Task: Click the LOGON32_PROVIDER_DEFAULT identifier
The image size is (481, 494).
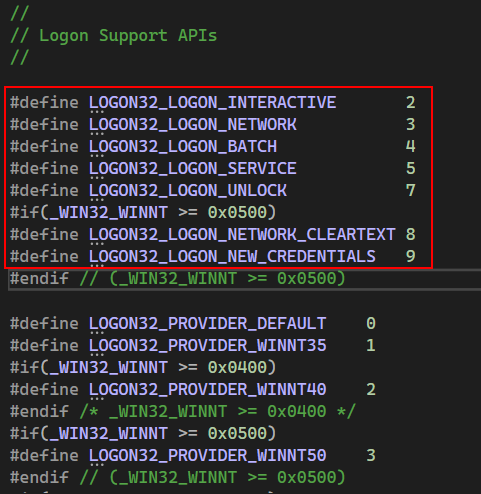Action: [207, 323]
